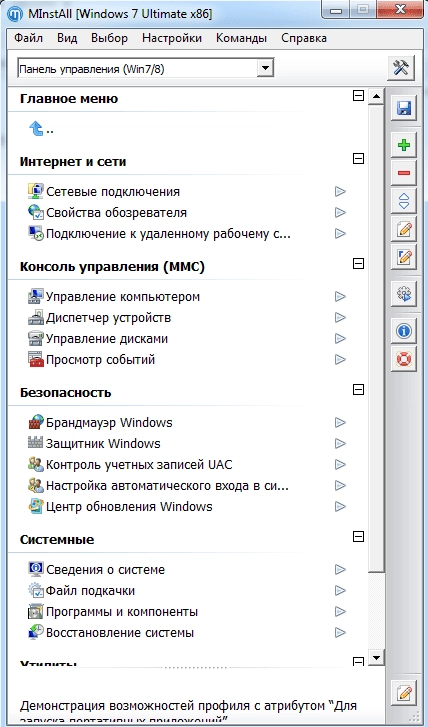The width and height of the screenshot is (428, 727).
Task: Run Управление дисками with its arrow
Action: pos(340,338)
